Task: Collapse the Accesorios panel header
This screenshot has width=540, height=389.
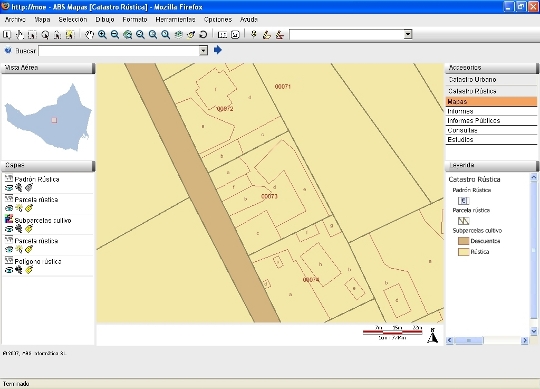Action: [491, 68]
